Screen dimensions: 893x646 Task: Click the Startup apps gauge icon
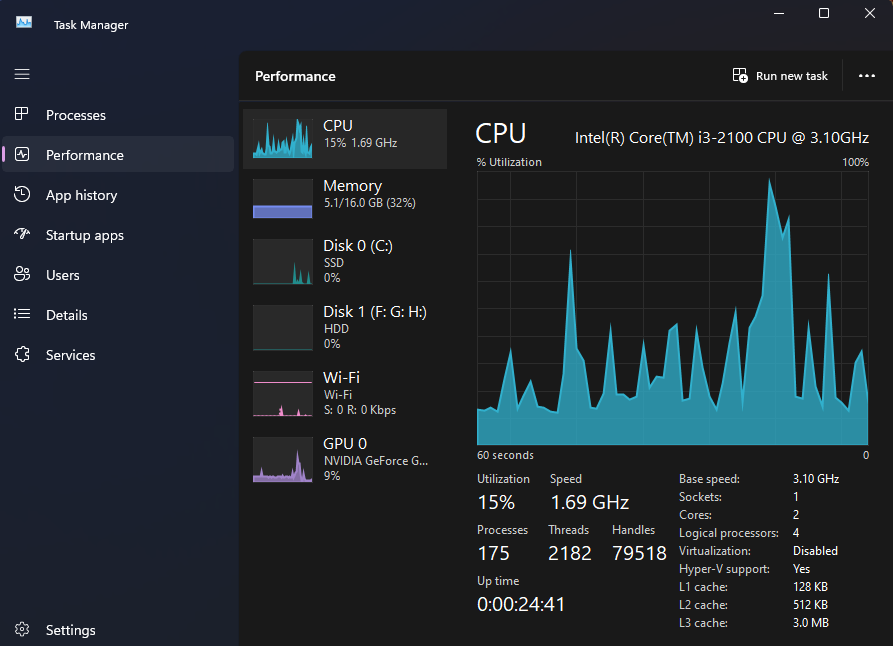tap(22, 234)
